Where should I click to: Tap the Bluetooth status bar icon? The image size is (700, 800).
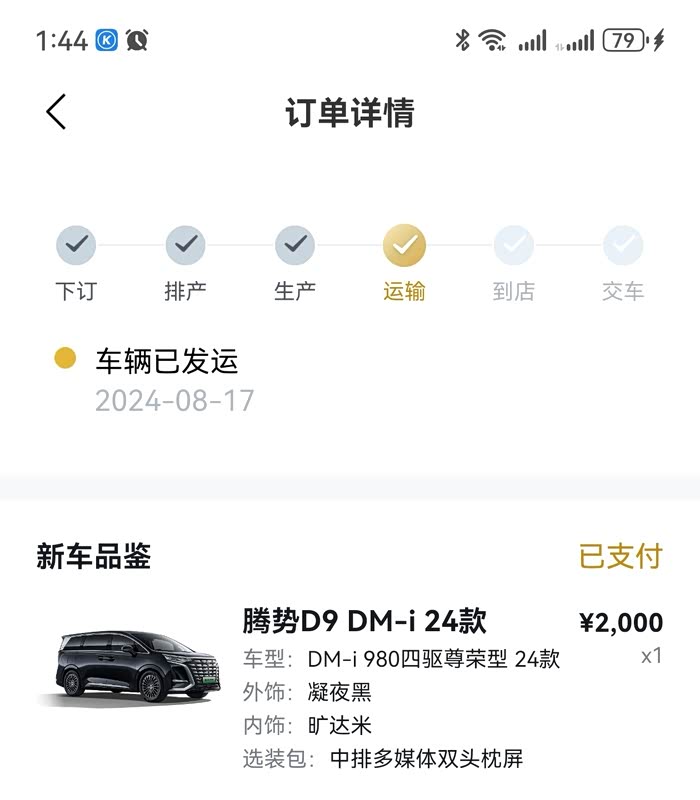(462, 40)
